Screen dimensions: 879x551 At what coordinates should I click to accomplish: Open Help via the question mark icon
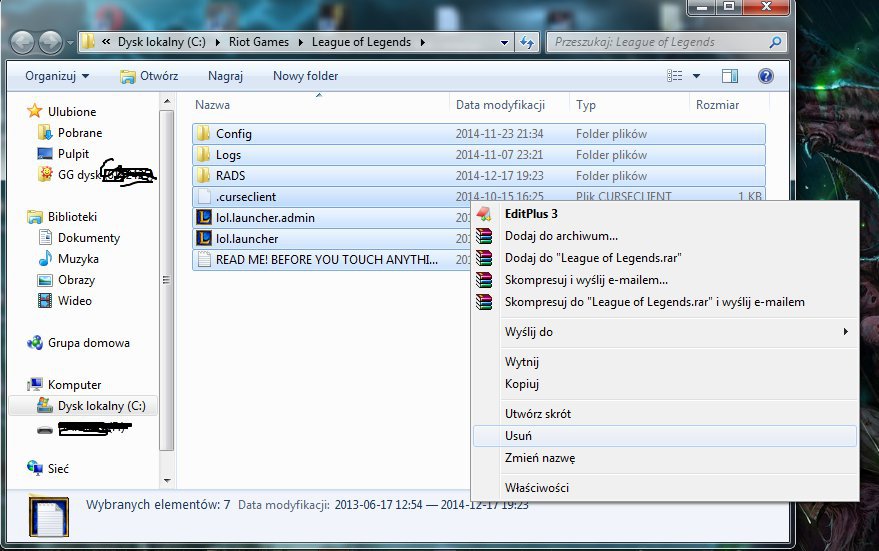(766, 76)
